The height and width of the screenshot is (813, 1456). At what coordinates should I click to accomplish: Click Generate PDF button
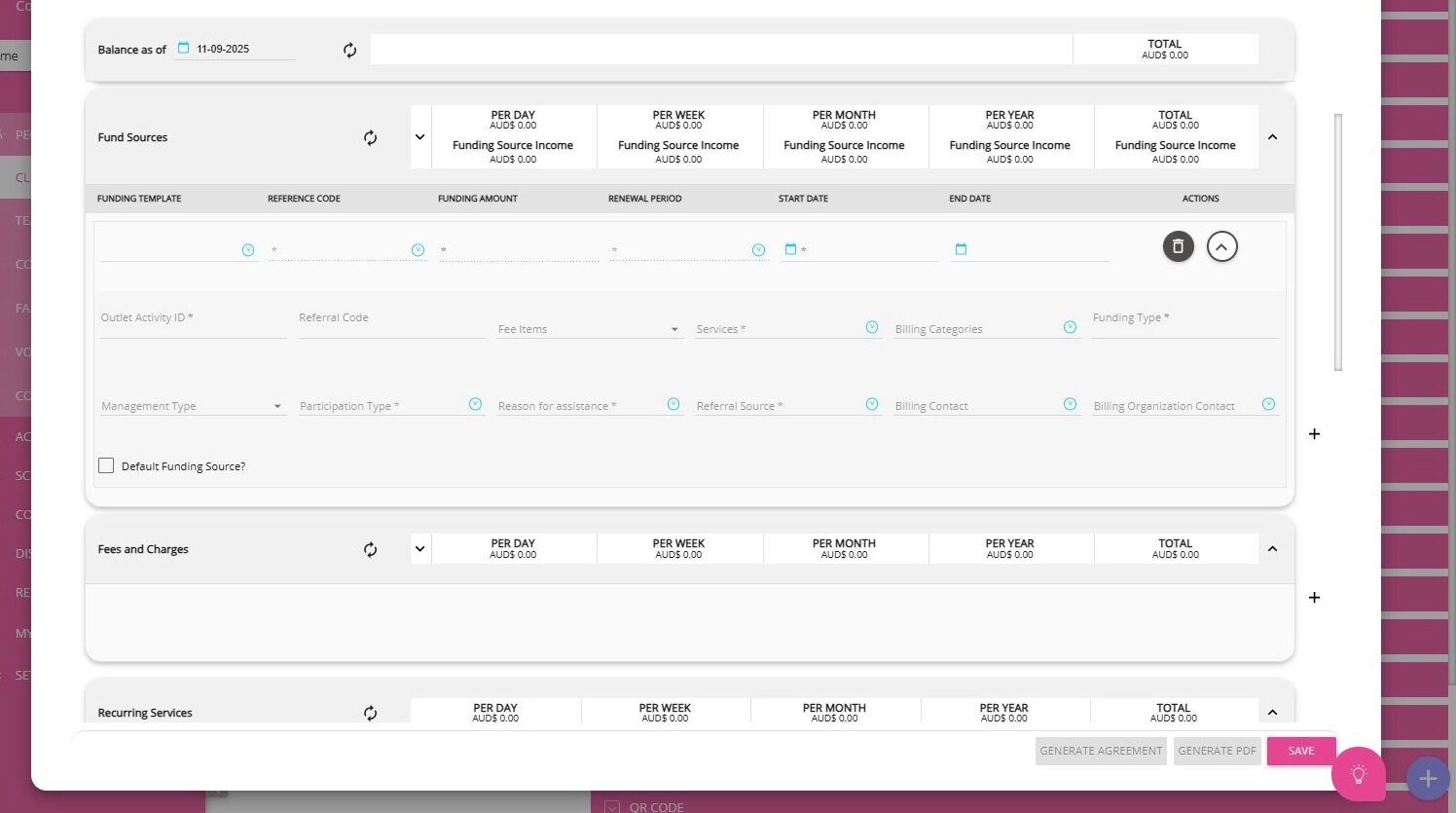coord(1218,751)
